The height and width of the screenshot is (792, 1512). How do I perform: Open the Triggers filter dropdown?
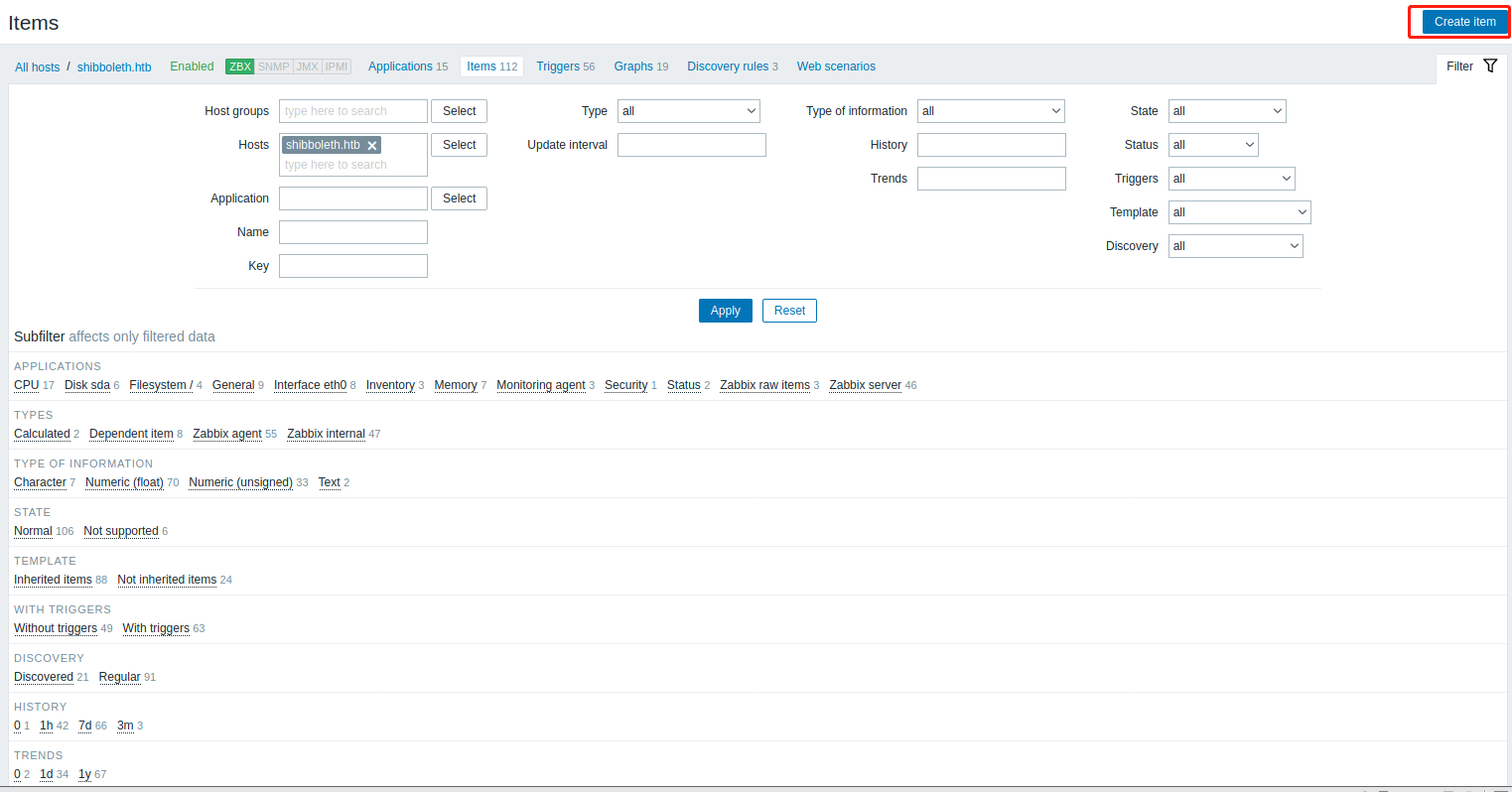(x=1232, y=179)
